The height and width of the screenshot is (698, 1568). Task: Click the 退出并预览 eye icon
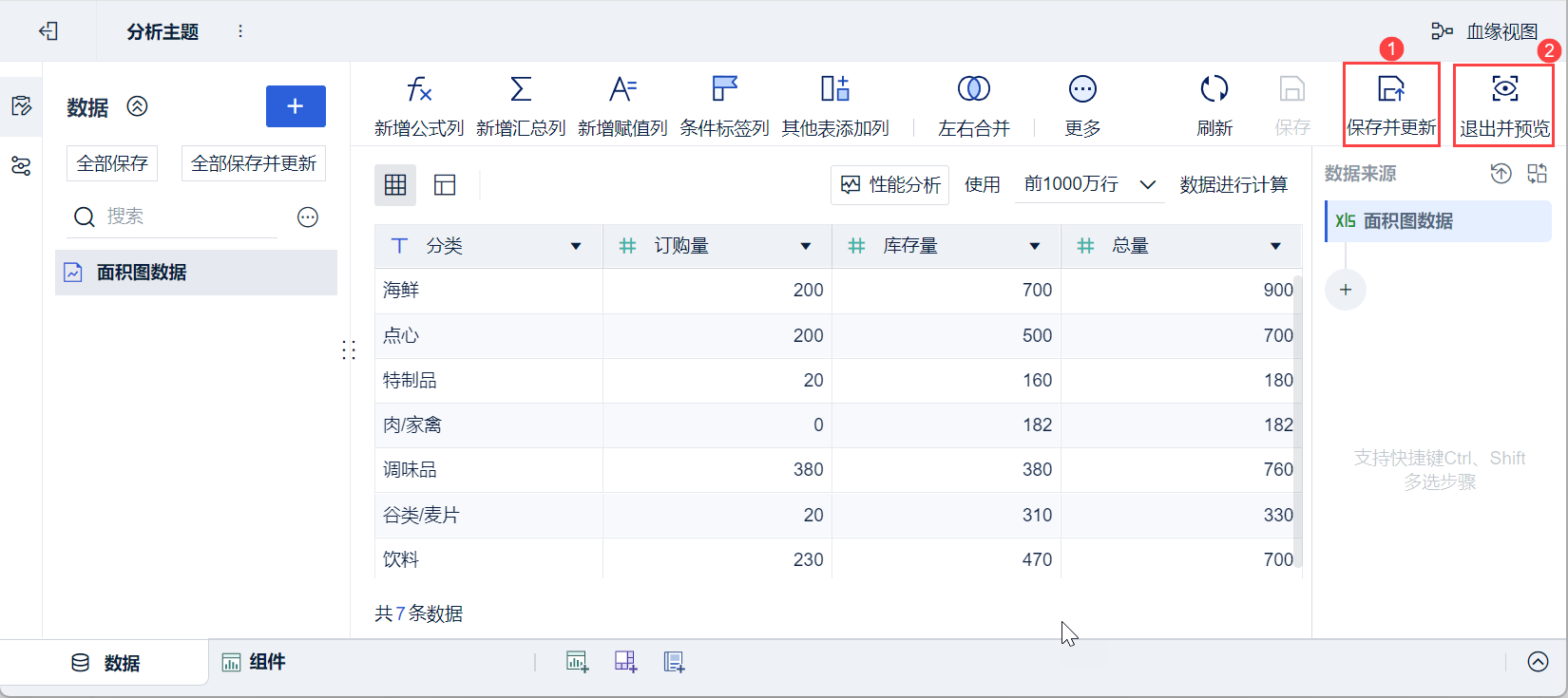coord(1504,89)
